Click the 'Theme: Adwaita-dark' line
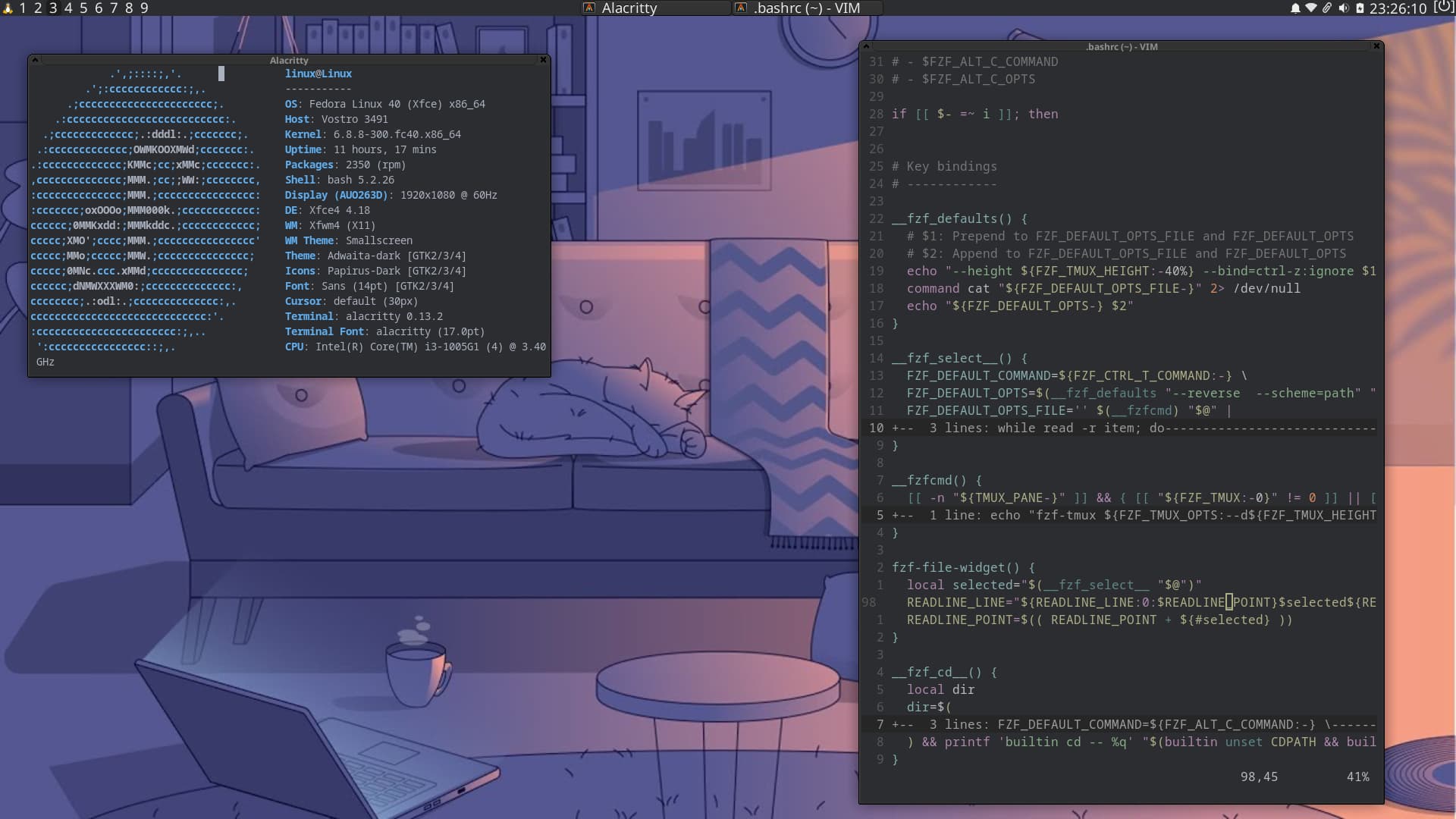Screen dimensions: 1456x819 [376, 256]
